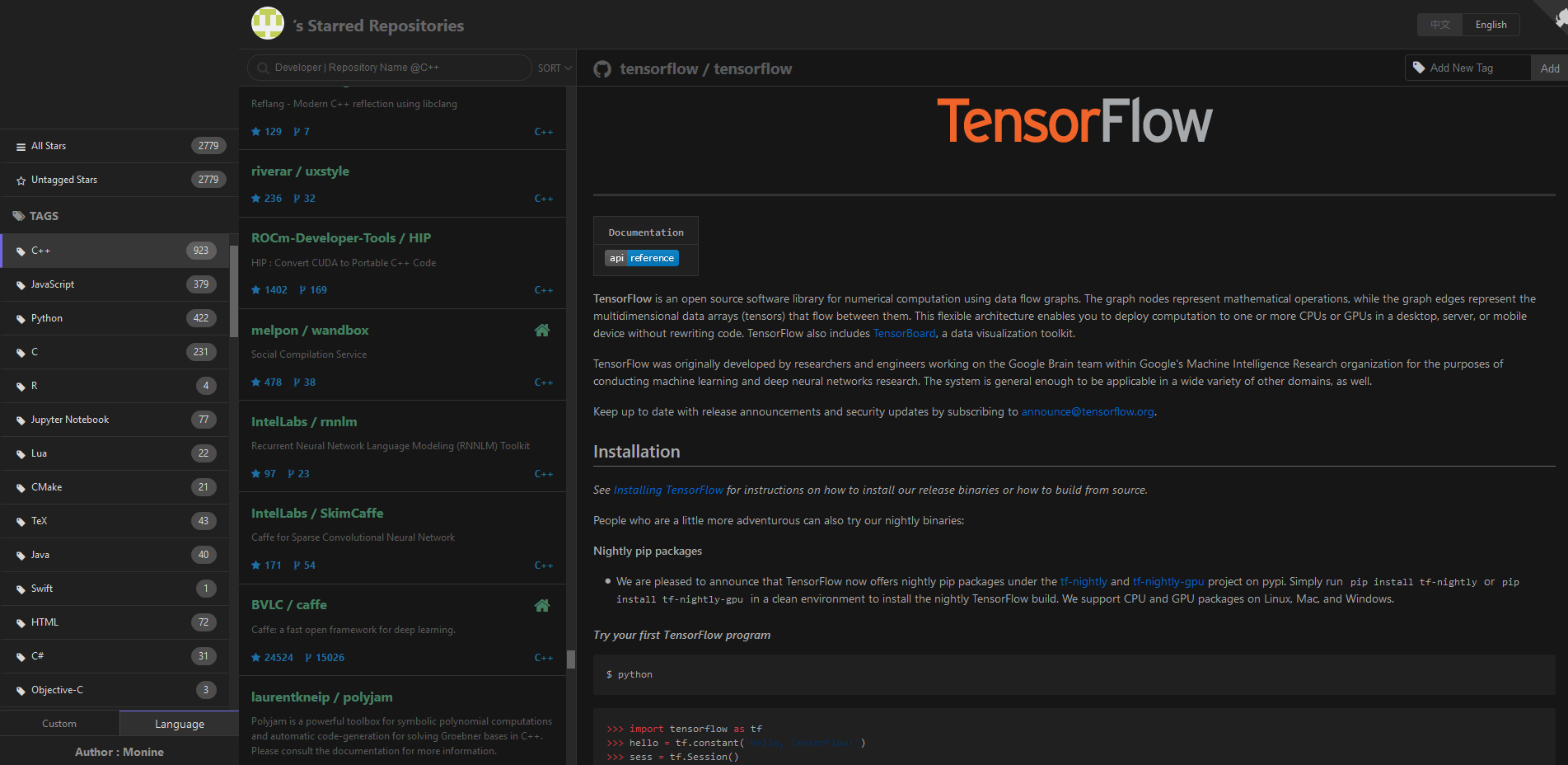
Task: Click the star icon for BVLC / caffe
Action: [256, 658]
